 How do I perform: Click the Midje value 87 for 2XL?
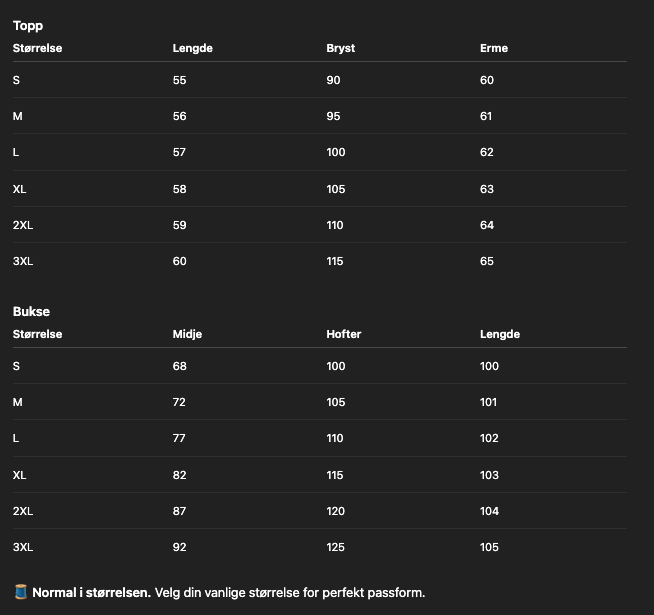[180, 511]
